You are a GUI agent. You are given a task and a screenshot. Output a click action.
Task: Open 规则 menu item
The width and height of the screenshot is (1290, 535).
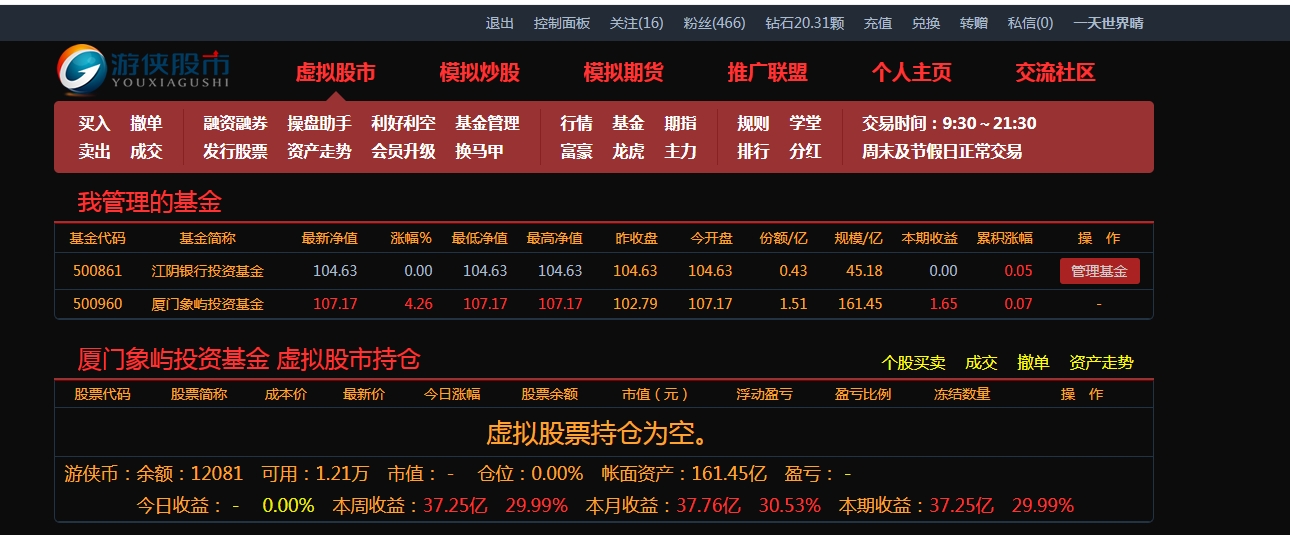coord(753,123)
